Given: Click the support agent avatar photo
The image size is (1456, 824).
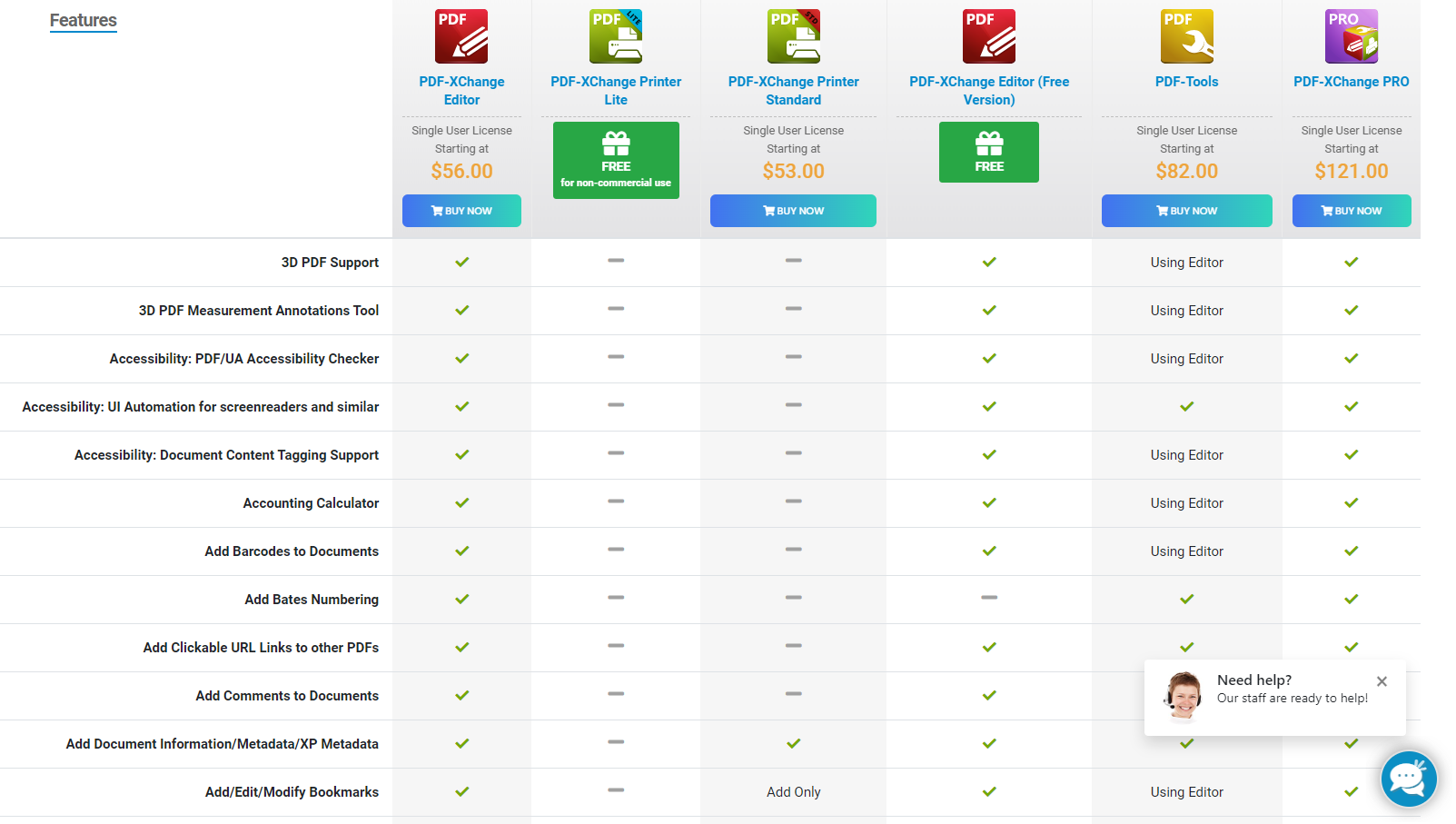Looking at the screenshot, I should pos(1184,696).
